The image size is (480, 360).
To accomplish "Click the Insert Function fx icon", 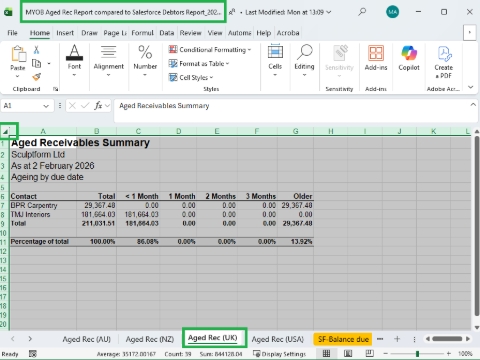I will (98, 106).
